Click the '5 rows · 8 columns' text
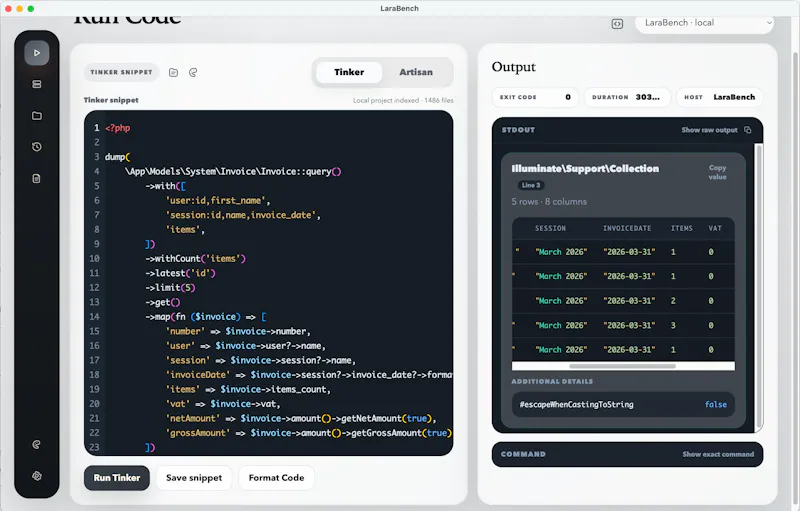This screenshot has height=511, width=800. coord(549,201)
